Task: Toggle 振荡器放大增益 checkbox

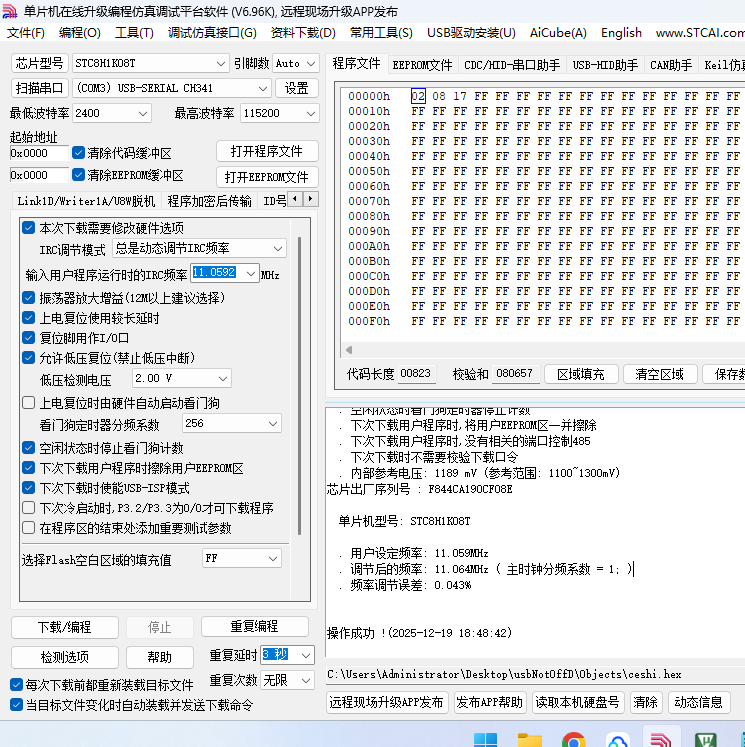Action: (x=29, y=298)
